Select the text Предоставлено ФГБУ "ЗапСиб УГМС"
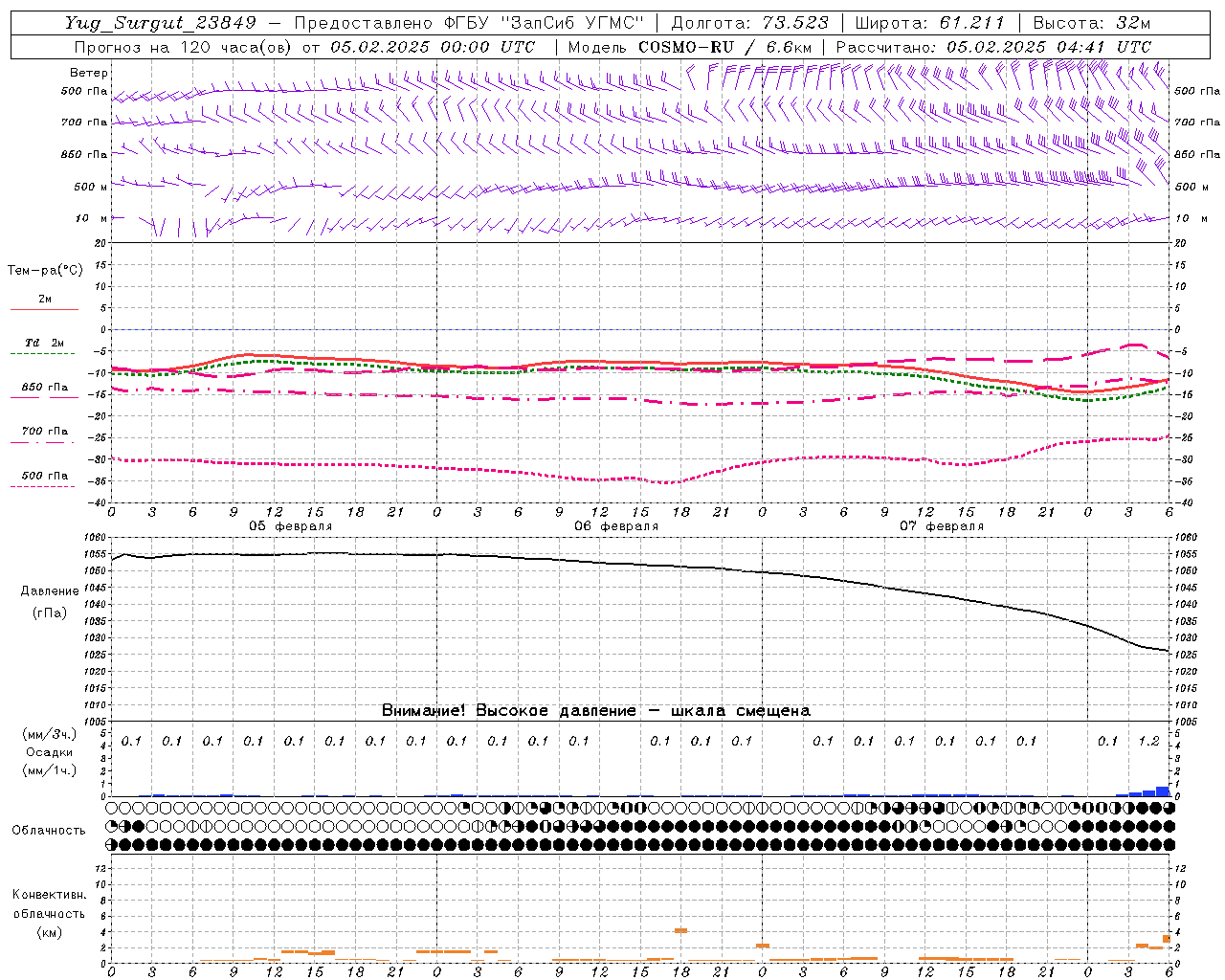Image resolution: width=1225 pixels, height=980 pixels. click(469, 23)
